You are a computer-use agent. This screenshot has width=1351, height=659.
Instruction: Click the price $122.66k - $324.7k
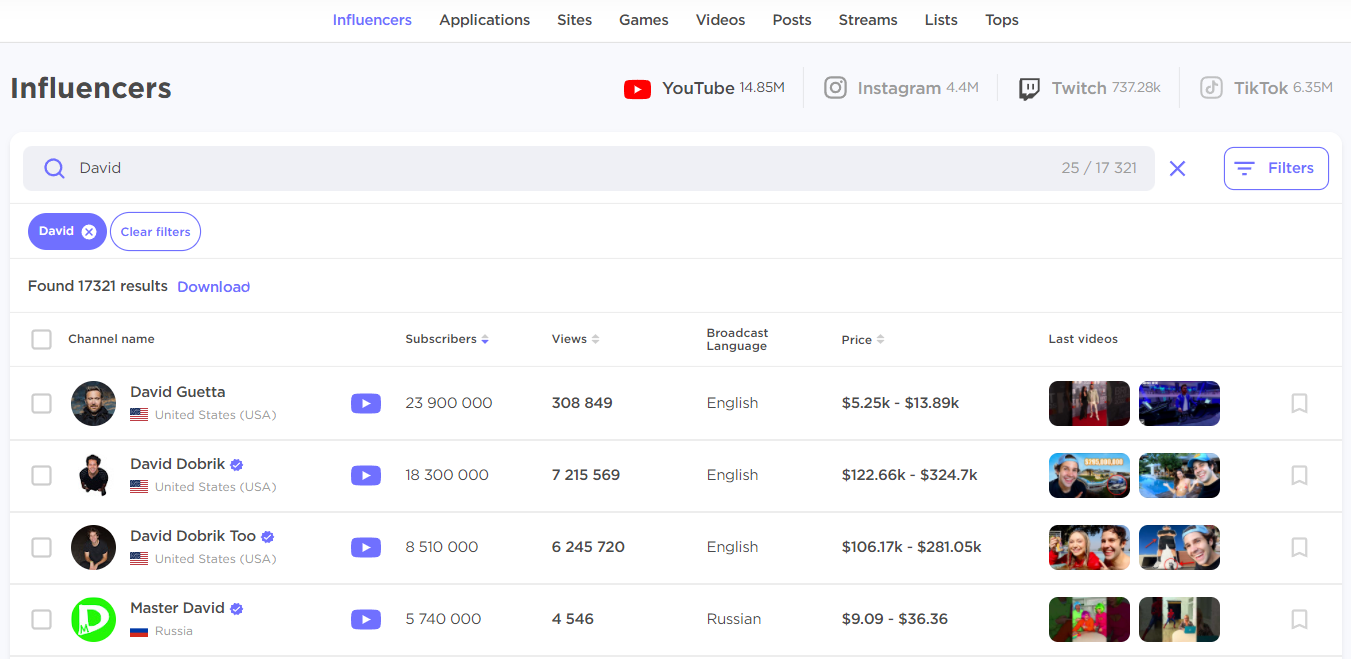910,475
